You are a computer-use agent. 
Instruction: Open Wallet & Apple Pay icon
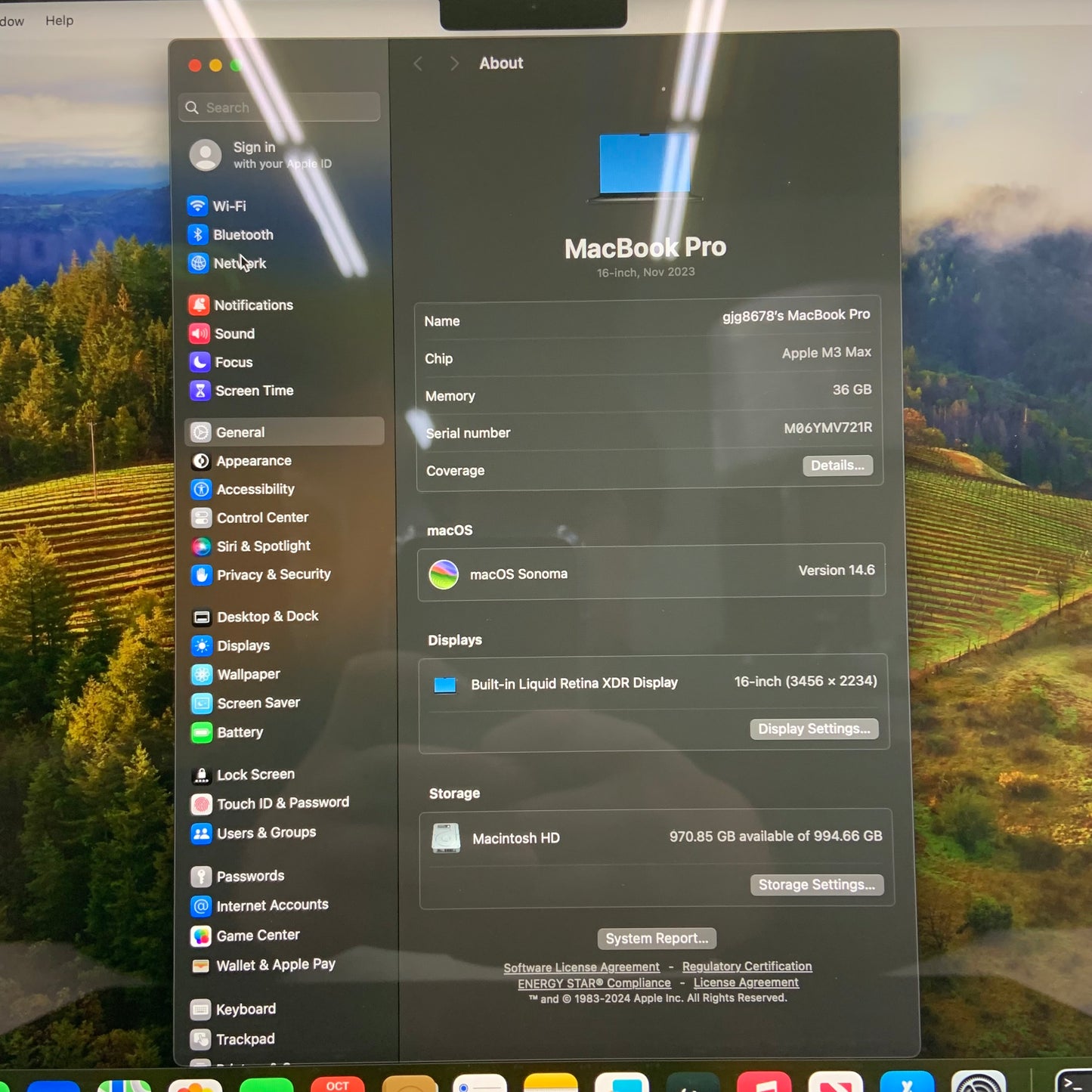(200, 966)
